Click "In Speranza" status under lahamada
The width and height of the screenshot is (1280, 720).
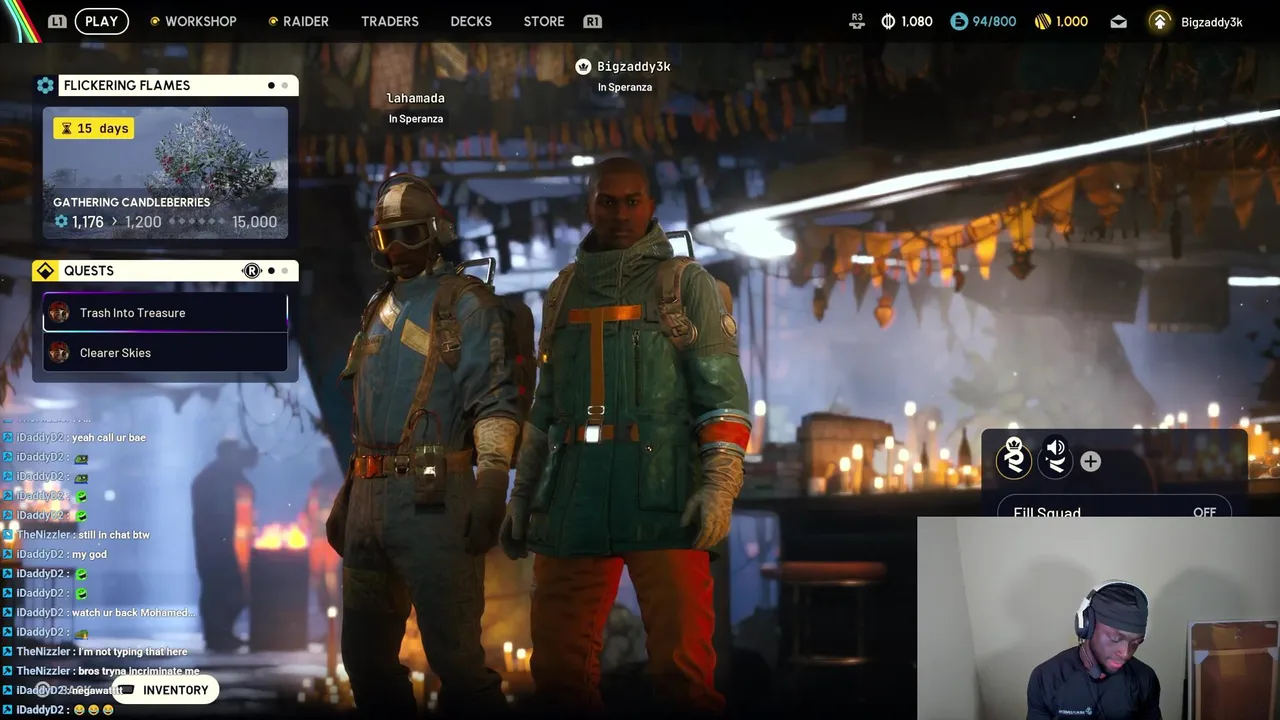416,119
